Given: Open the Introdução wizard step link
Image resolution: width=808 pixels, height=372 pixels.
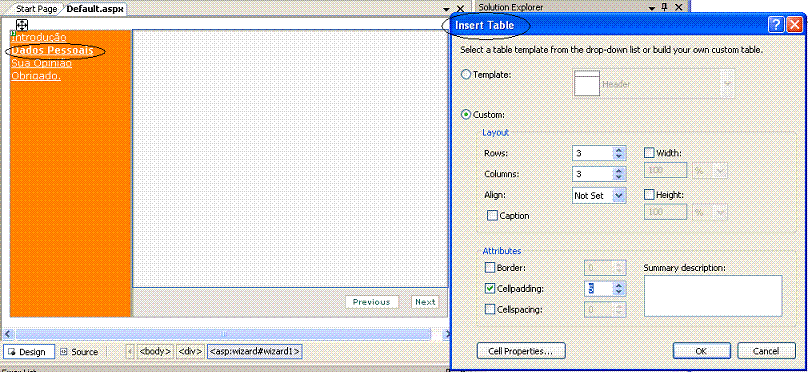Looking at the screenshot, I should (39, 37).
